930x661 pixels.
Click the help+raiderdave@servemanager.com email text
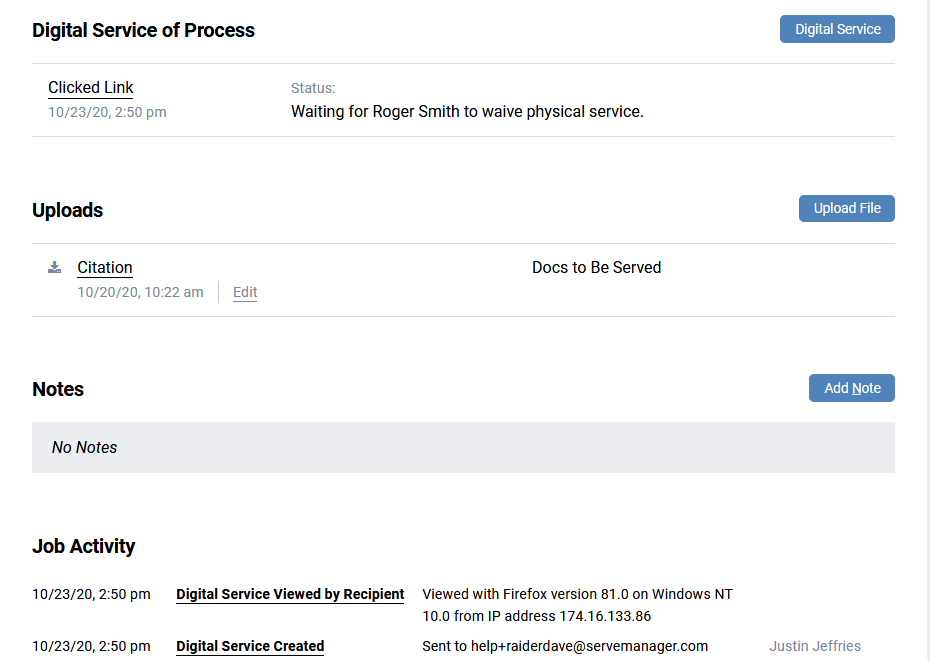point(565,646)
